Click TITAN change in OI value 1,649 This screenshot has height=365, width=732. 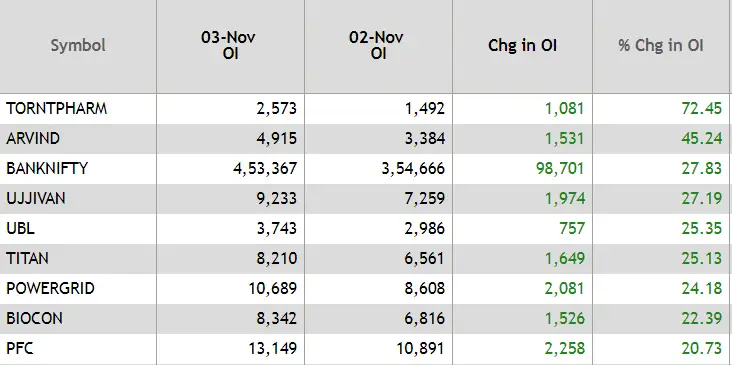click(x=564, y=258)
